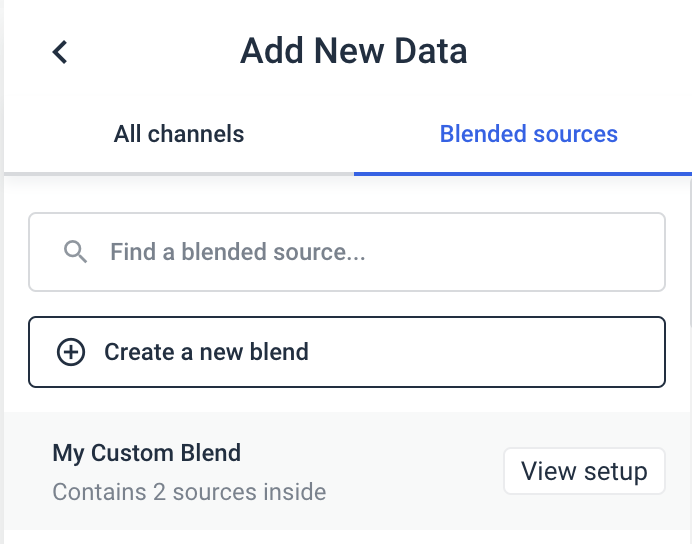Click the blue underline under Blended sources

522,173
